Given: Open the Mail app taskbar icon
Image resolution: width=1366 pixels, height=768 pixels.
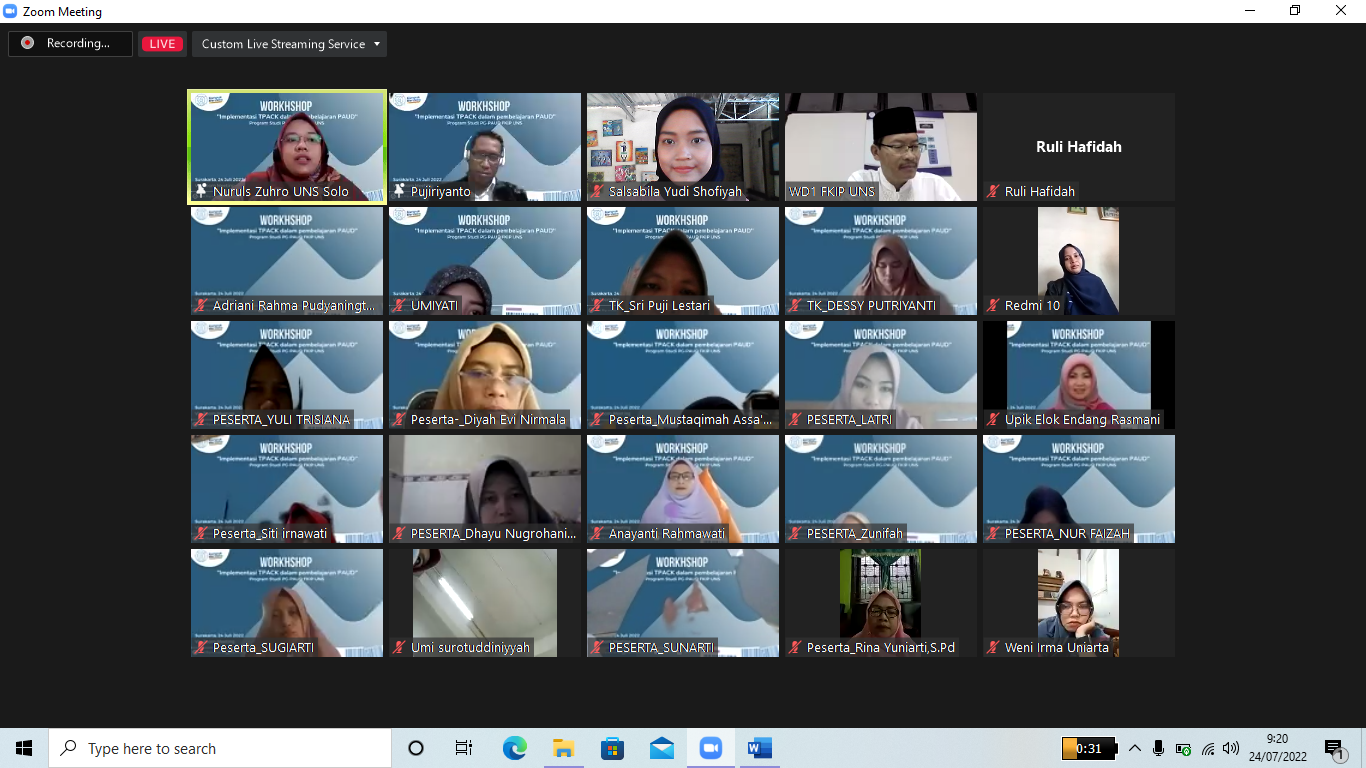Looking at the screenshot, I should [661, 748].
